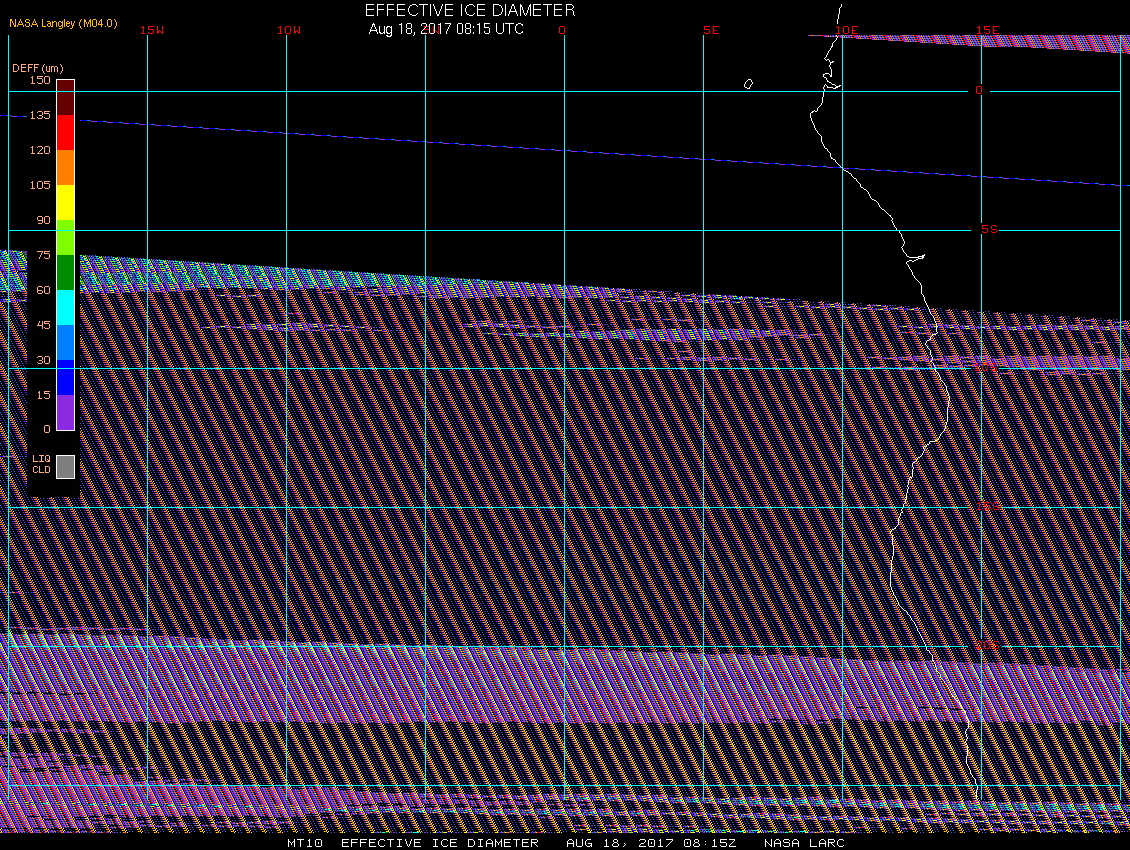Viewport: 1130px width, 850px height.
Task: Click the cyan legend color swatch
Action: tap(66, 307)
